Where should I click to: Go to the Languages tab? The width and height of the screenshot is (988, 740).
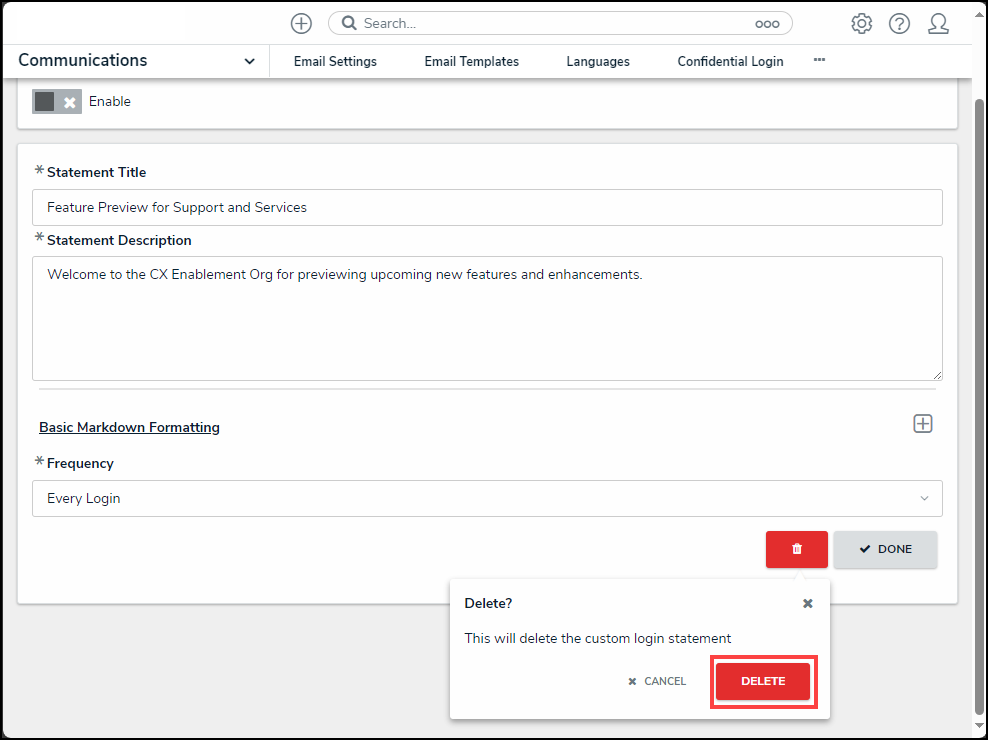(x=598, y=62)
